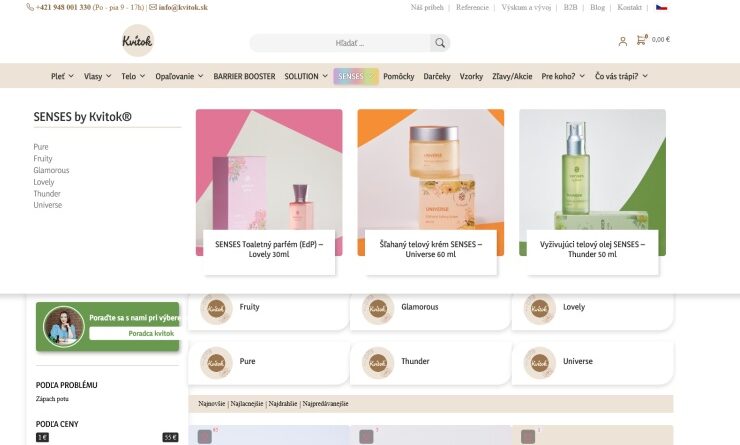The height and width of the screenshot is (445, 740).
Task: Click the Kvitok badge on Thunder tile
Action: pos(378,363)
